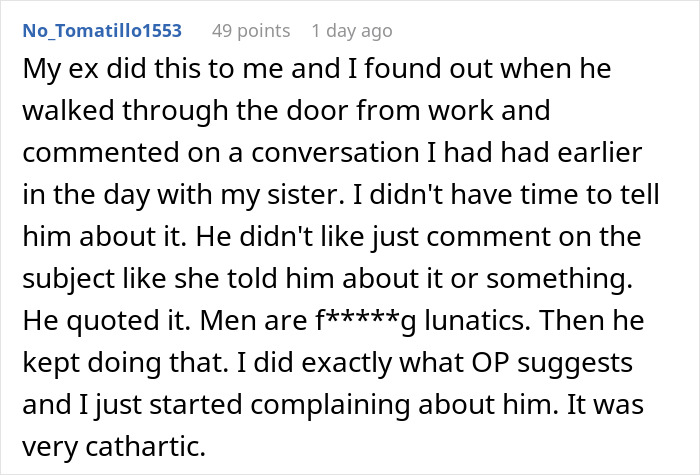This screenshot has width=700, height=475.
Task: Open the No_Tomatillo1553 user profile
Action: tap(102, 31)
